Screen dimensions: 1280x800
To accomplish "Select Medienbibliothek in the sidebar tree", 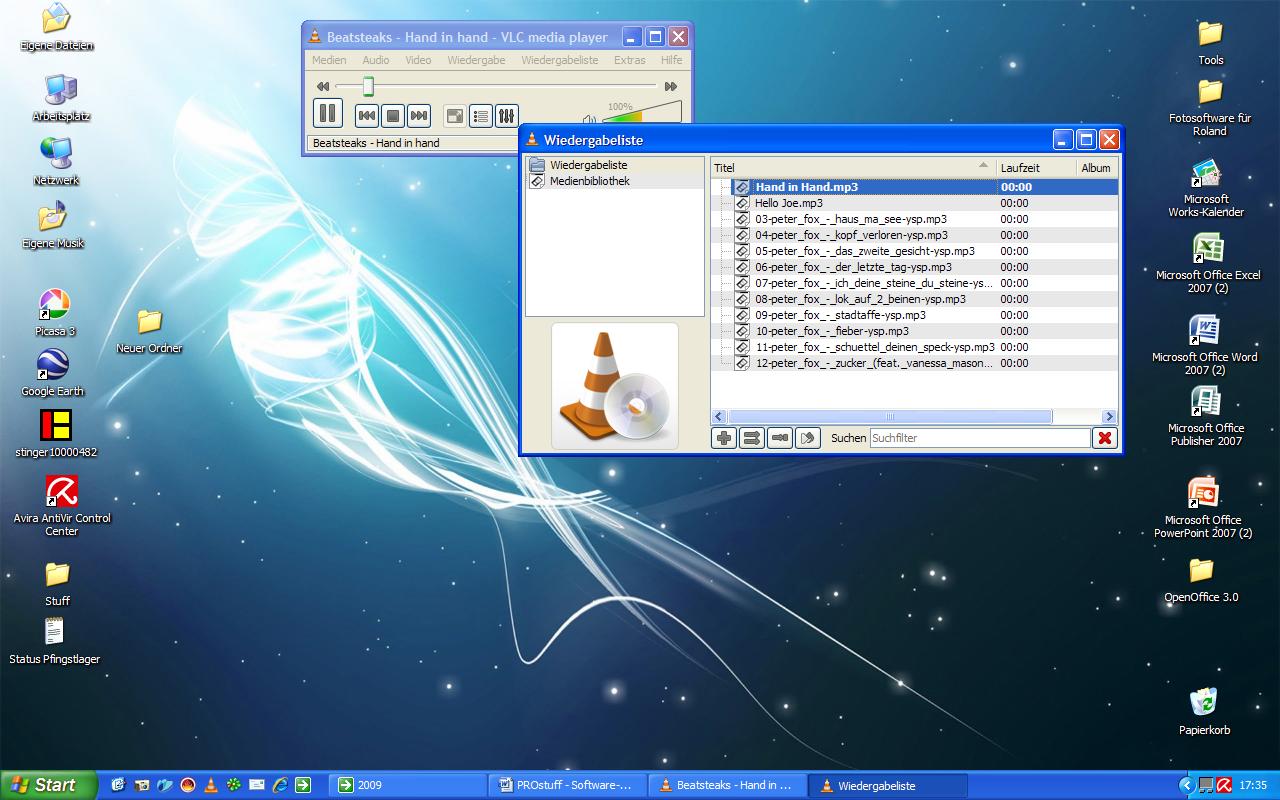I will [x=589, y=181].
